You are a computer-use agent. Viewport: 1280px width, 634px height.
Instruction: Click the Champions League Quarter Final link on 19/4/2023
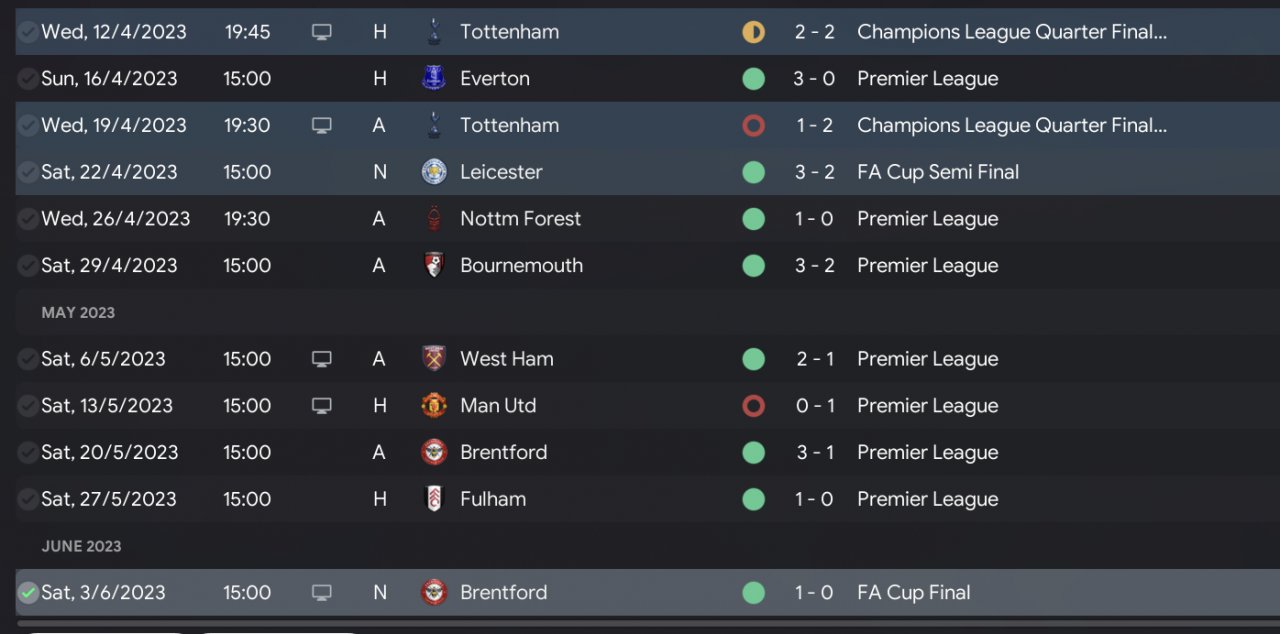tap(1012, 125)
